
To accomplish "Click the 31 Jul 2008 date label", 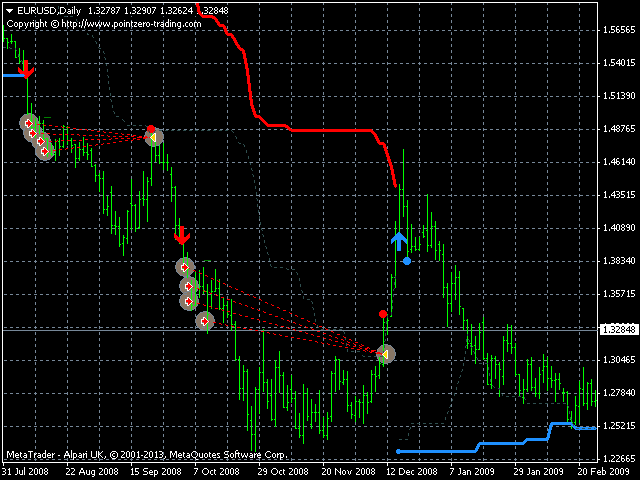I will pyautogui.click(x=25, y=472).
